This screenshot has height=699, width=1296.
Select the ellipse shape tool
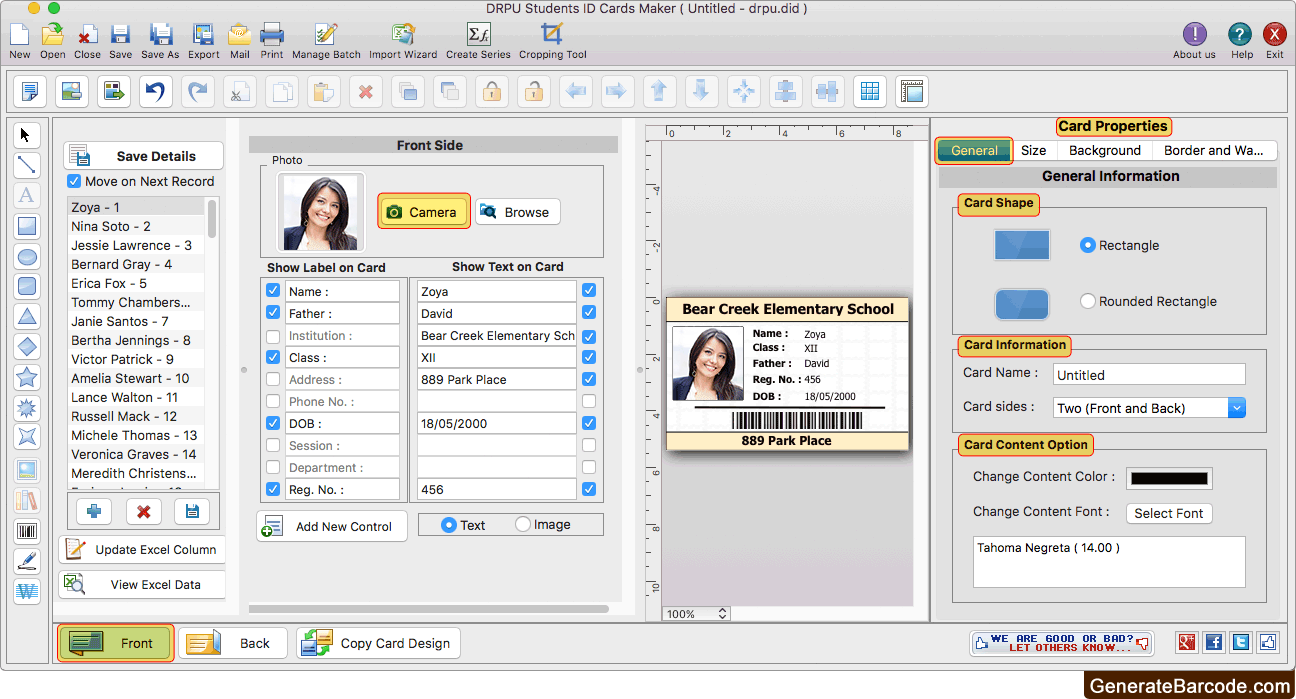[x=27, y=256]
